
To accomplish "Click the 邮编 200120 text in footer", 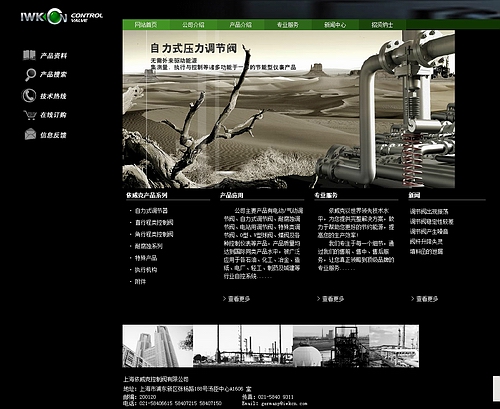I will [x=139, y=397].
